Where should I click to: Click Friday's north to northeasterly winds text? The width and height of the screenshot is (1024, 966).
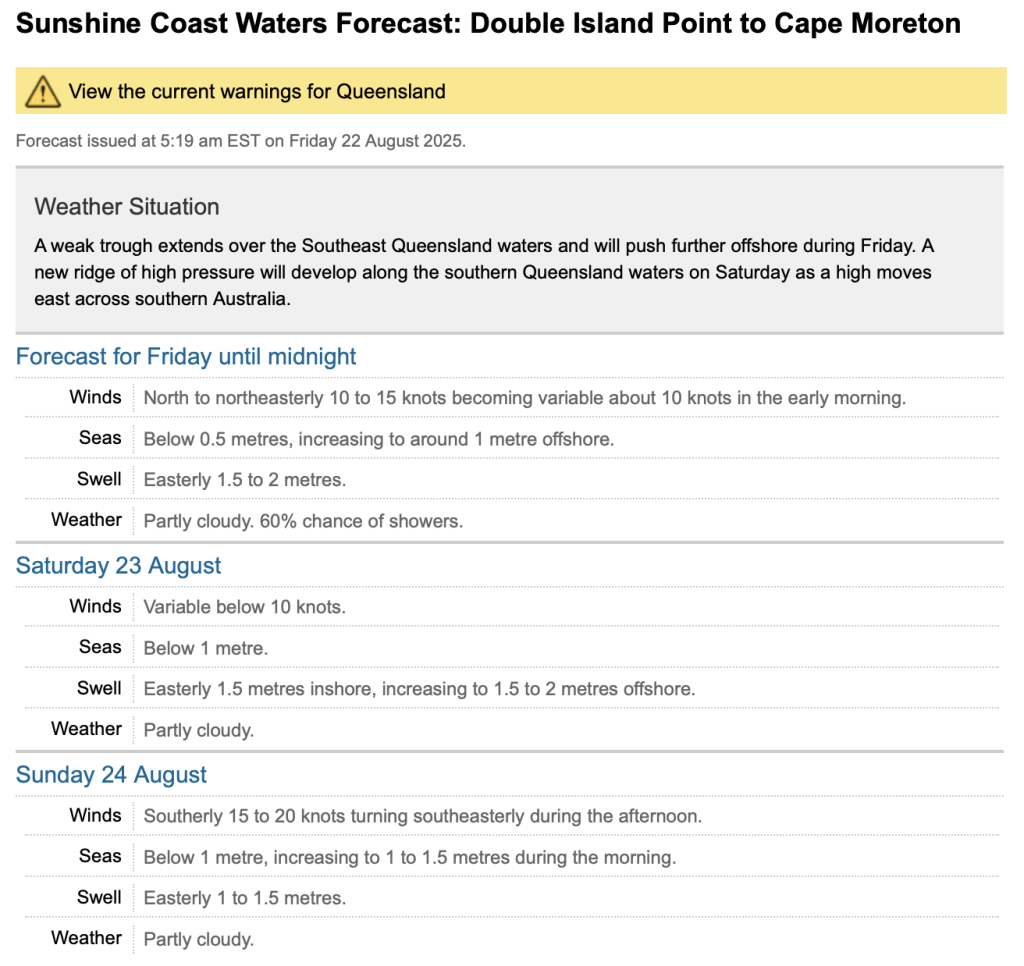(x=524, y=398)
